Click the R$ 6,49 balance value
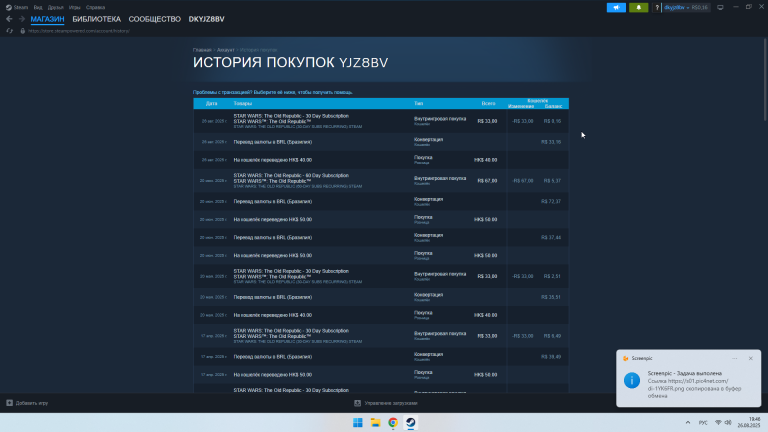This screenshot has width=768, height=432. tap(552, 336)
